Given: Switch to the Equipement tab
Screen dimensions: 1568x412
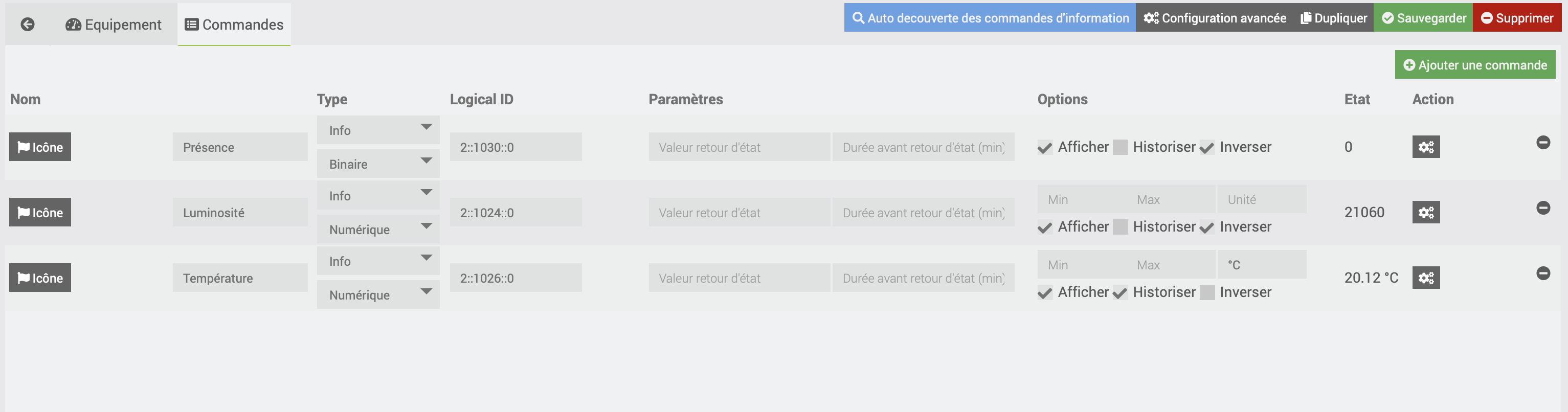Looking at the screenshot, I should 114,25.
